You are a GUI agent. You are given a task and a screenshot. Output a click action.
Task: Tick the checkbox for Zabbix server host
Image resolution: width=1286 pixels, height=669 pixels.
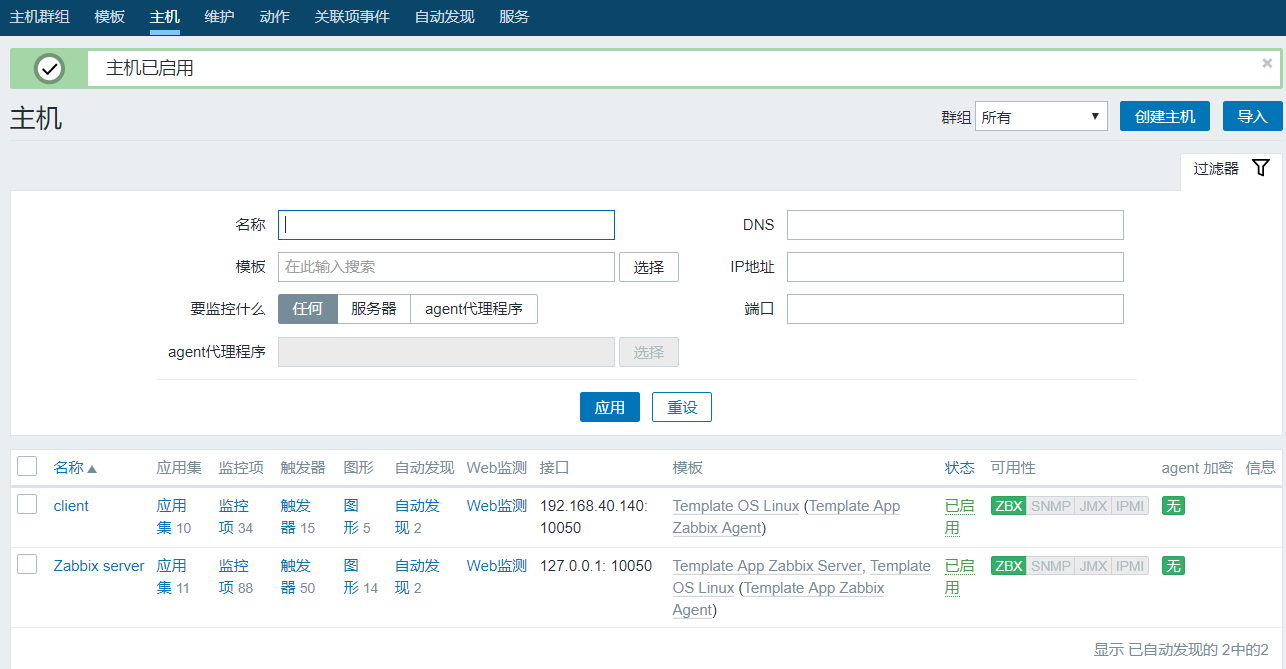pos(27,565)
